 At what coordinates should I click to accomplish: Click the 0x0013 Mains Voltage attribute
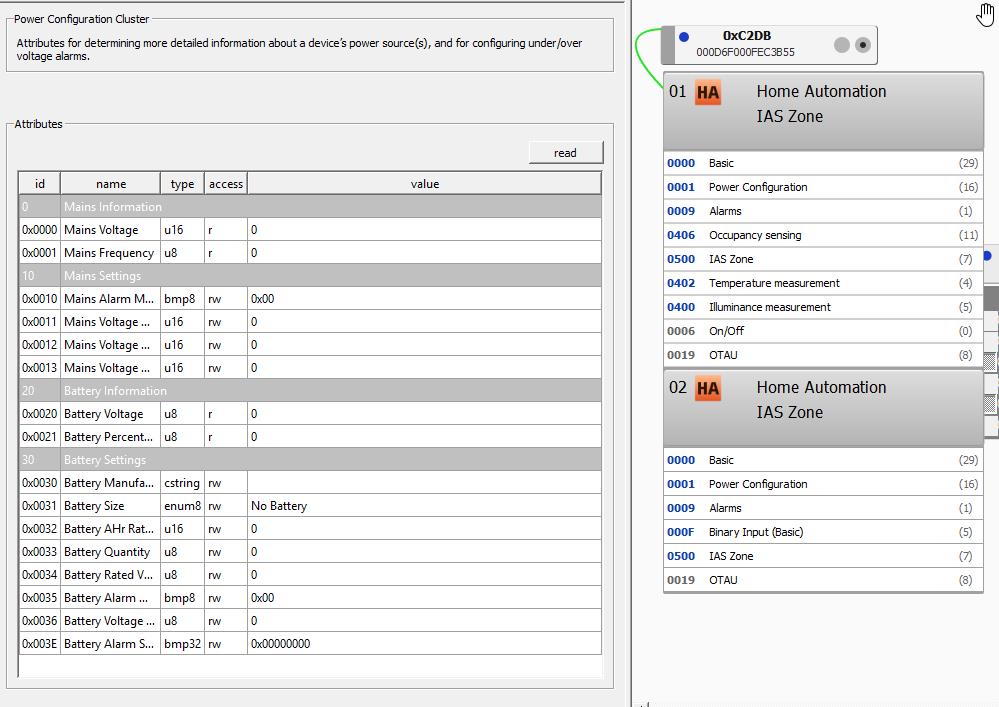point(310,368)
